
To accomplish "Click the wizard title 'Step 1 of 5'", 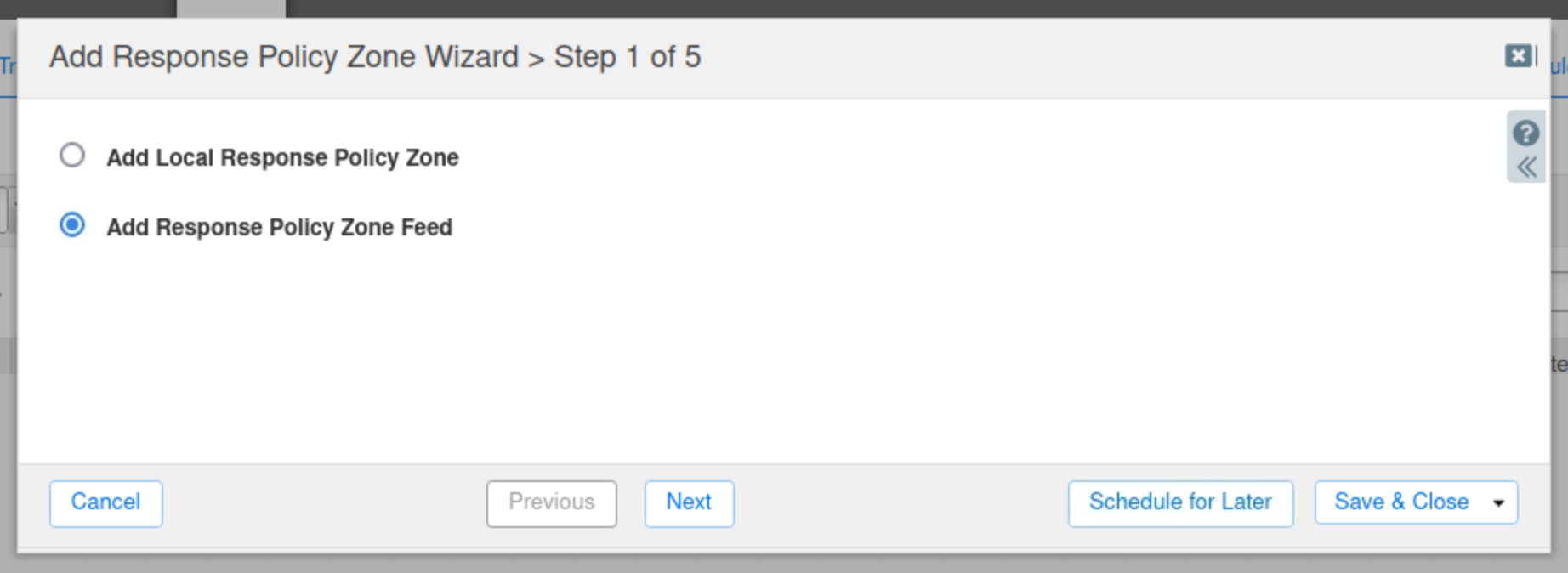I will point(628,57).
